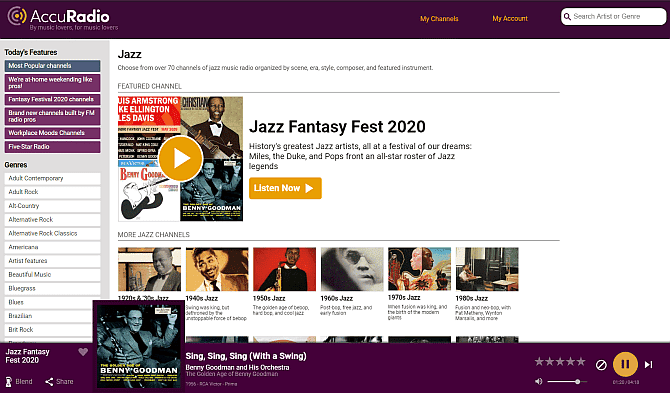Click Sing, Sing, Sing song title
This screenshot has width=670, height=393.
246,356
